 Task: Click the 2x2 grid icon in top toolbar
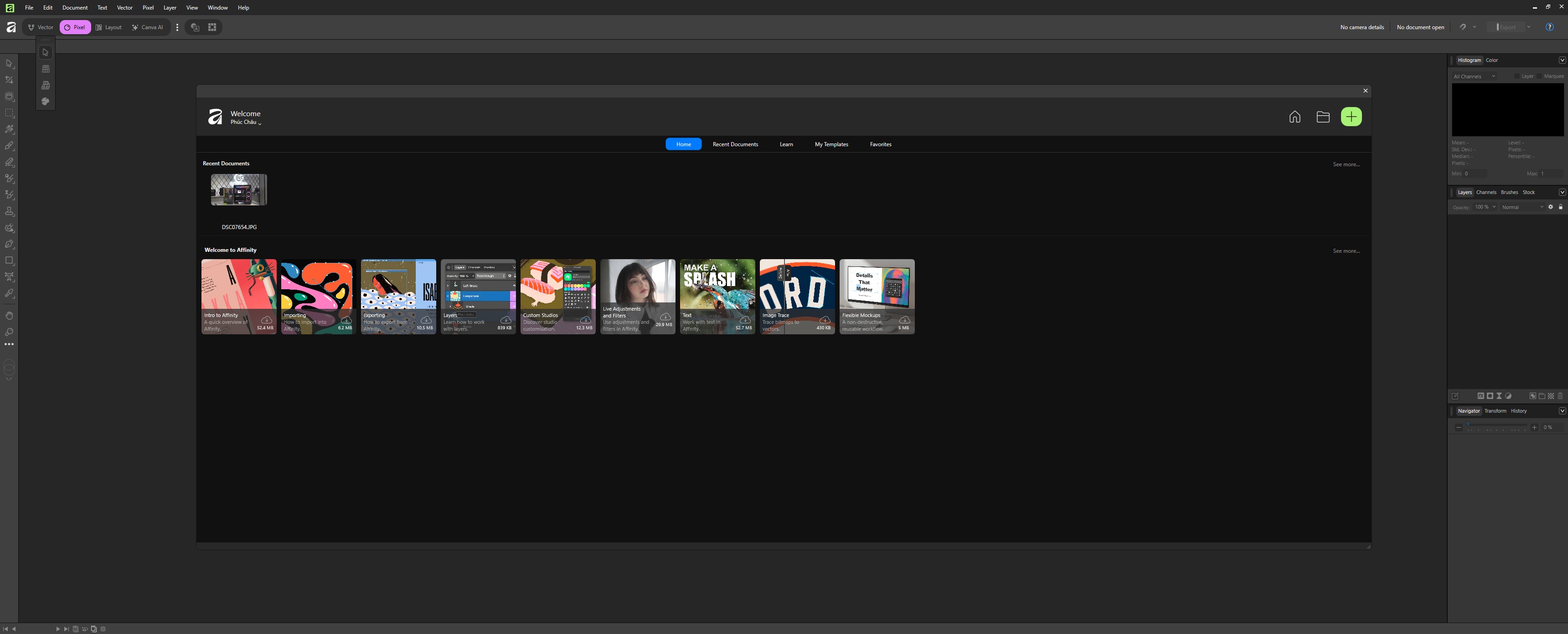click(212, 27)
